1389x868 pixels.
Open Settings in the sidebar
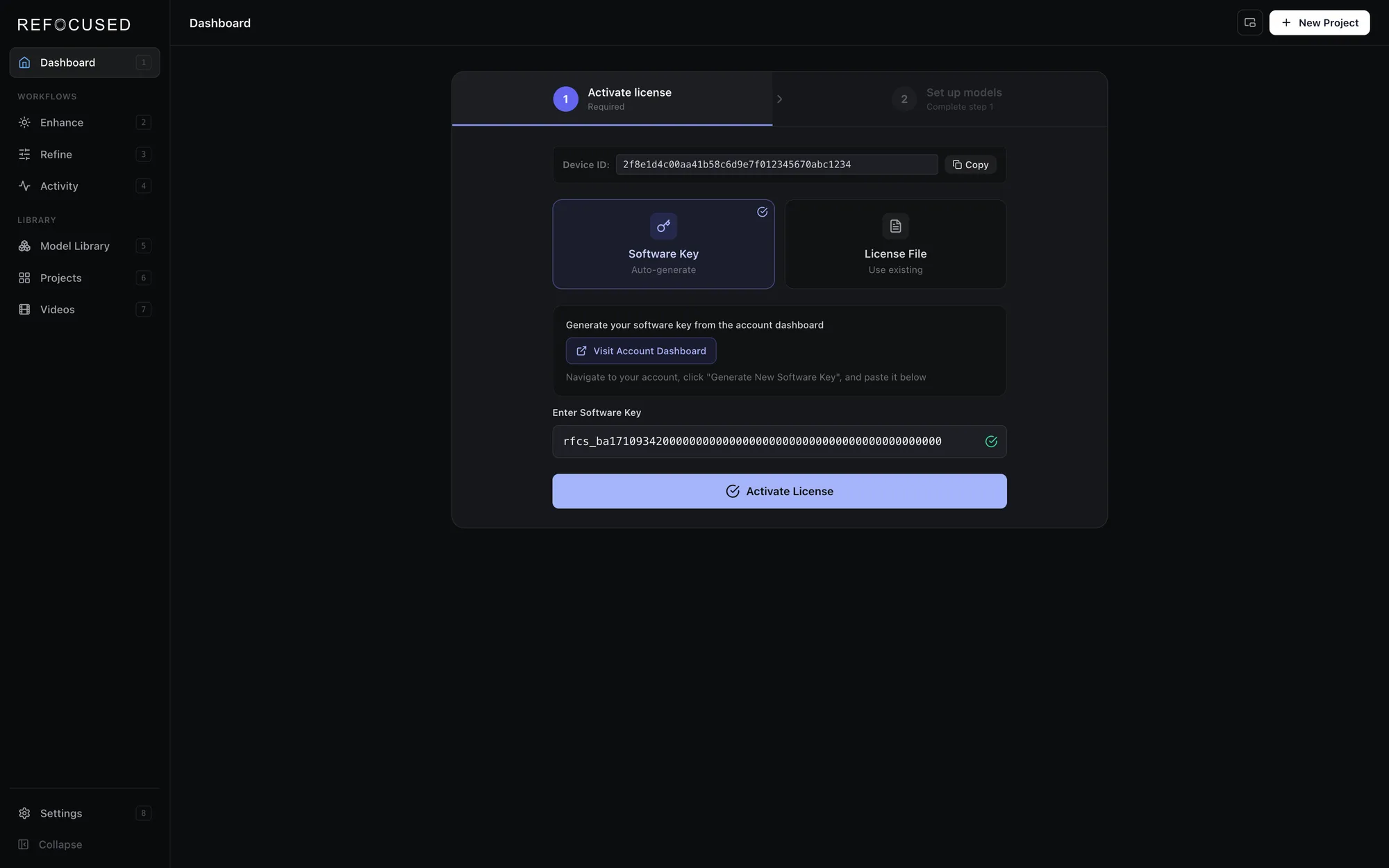[x=85, y=813]
